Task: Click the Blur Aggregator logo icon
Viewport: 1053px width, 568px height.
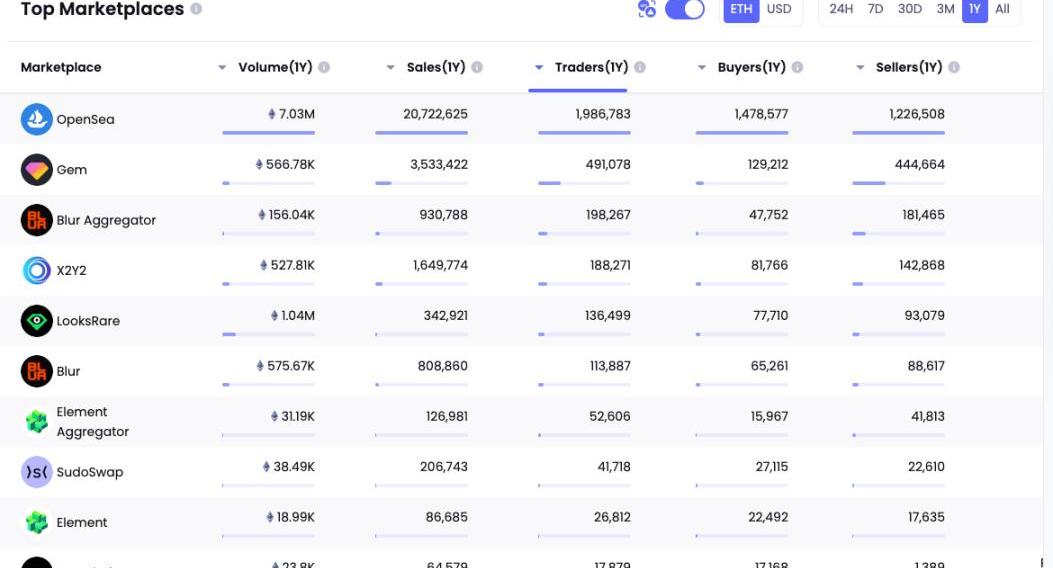Action: click(36, 220)
